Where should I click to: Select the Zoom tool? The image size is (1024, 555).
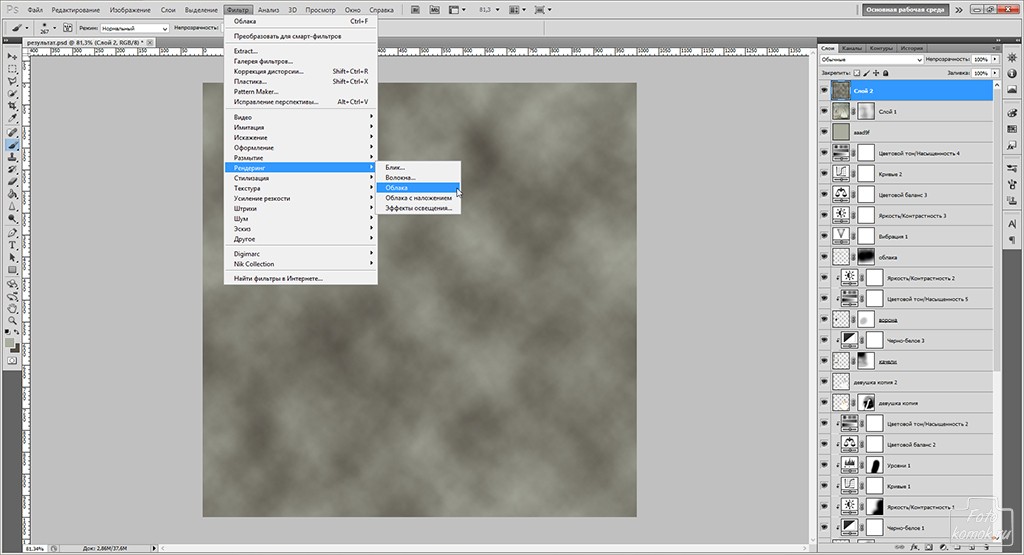click(x=12, y=321)
